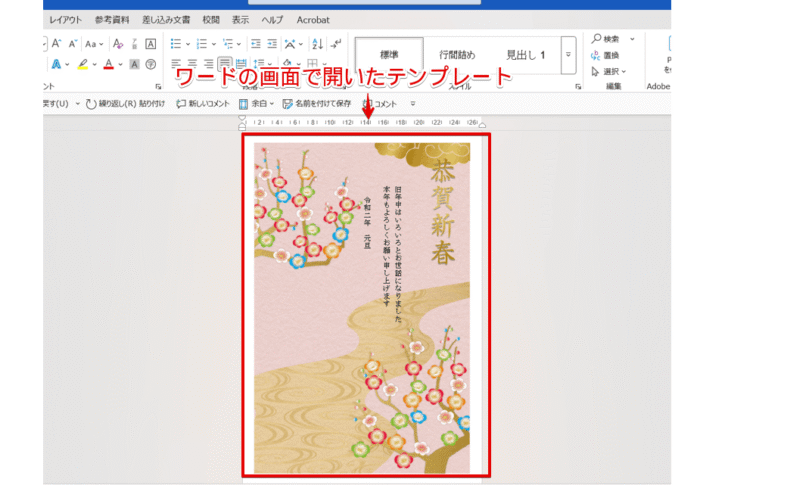Clear all formatting with the eraser A icon
812x485 pixels.
coord(118,44)
